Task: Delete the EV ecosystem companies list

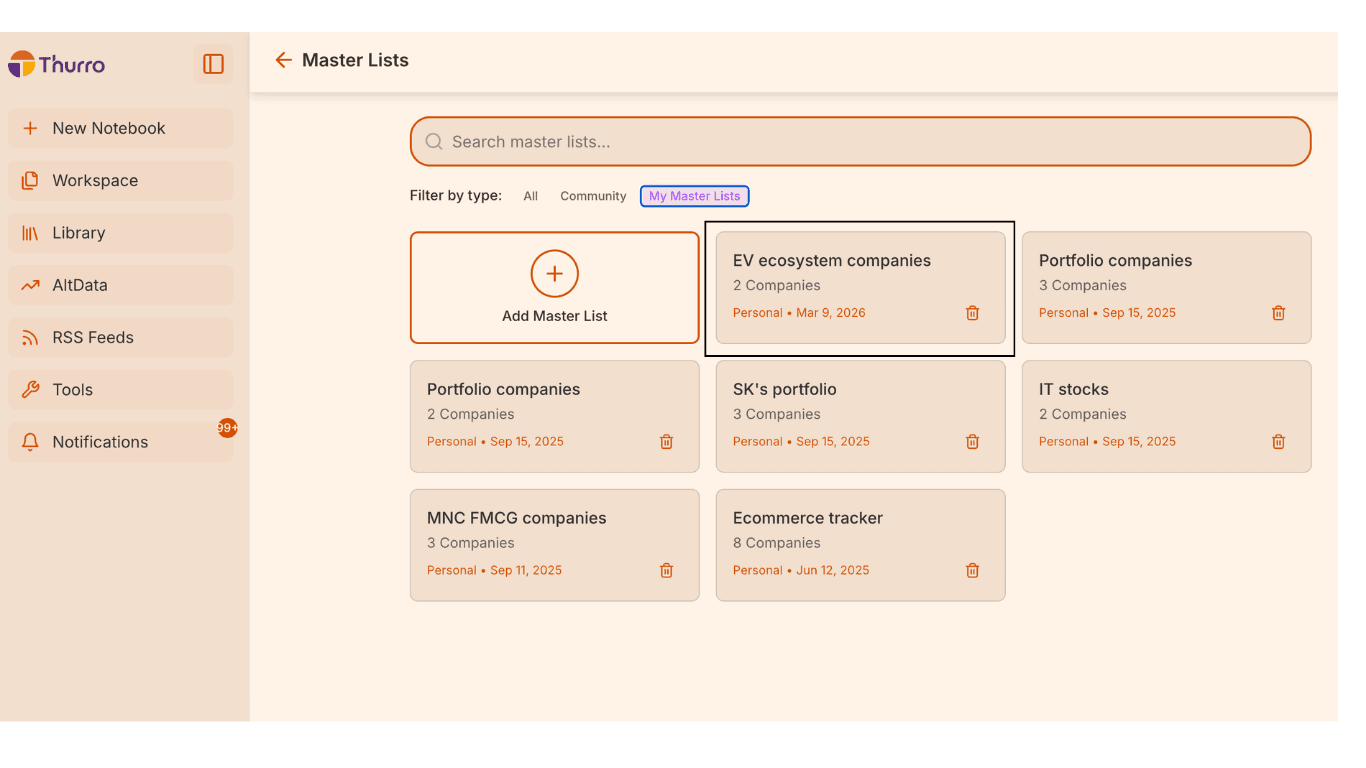Action: point(971,312)
